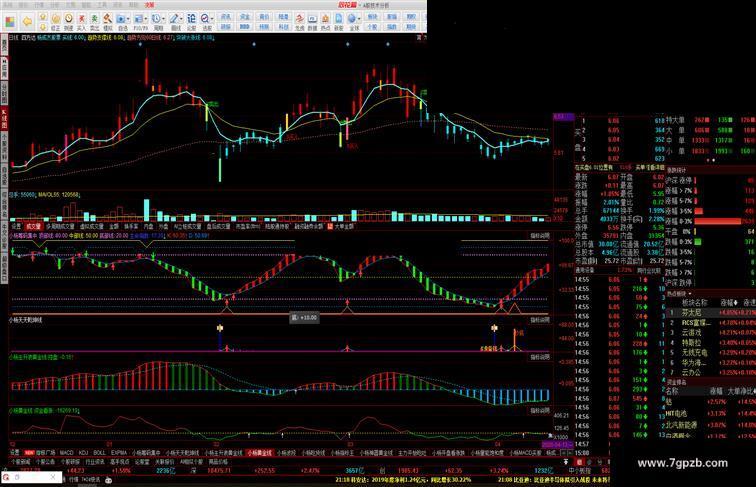Click the 资金 toolbar button
756x487 pixels.
244,16
